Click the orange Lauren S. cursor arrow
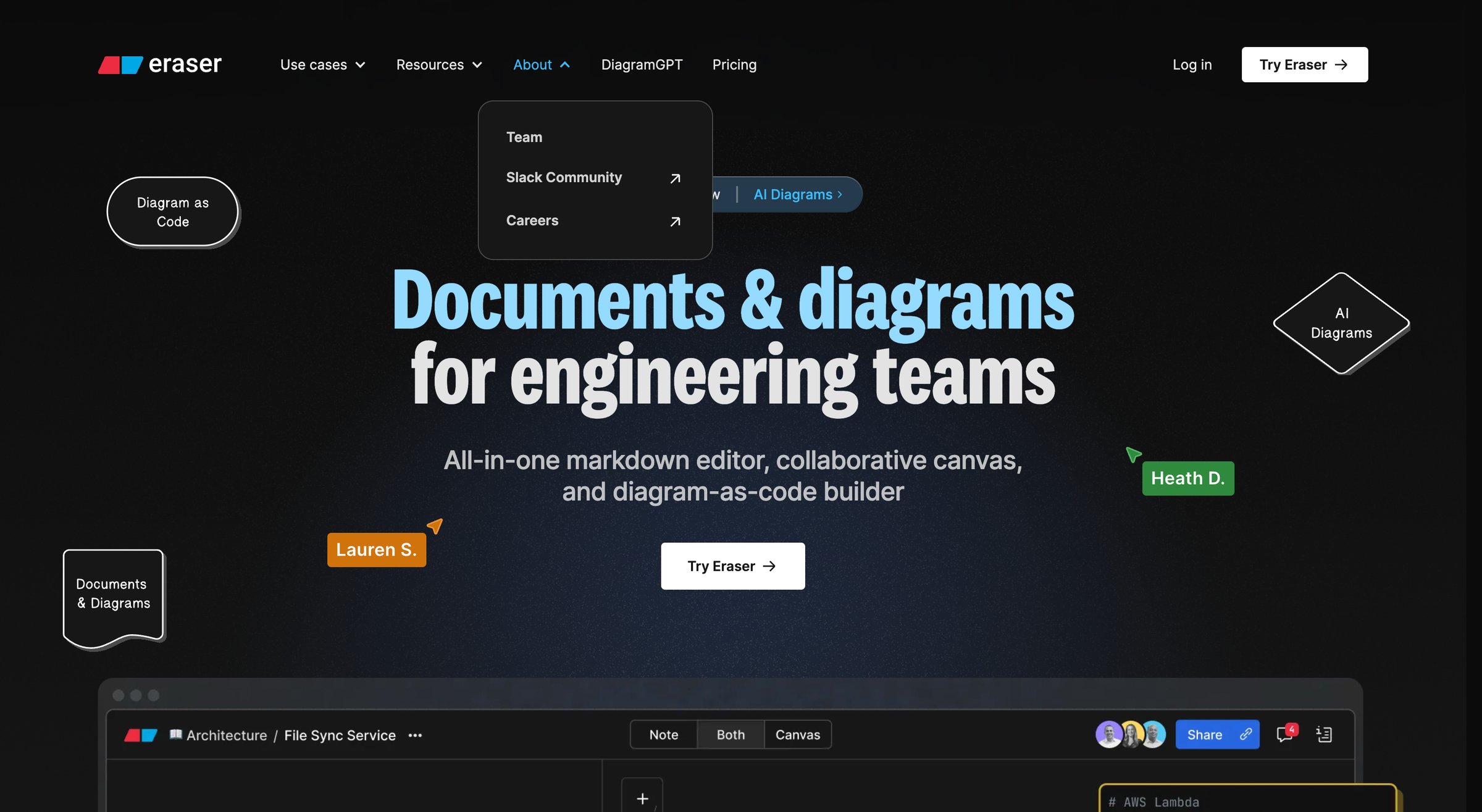 pos(435,525)
